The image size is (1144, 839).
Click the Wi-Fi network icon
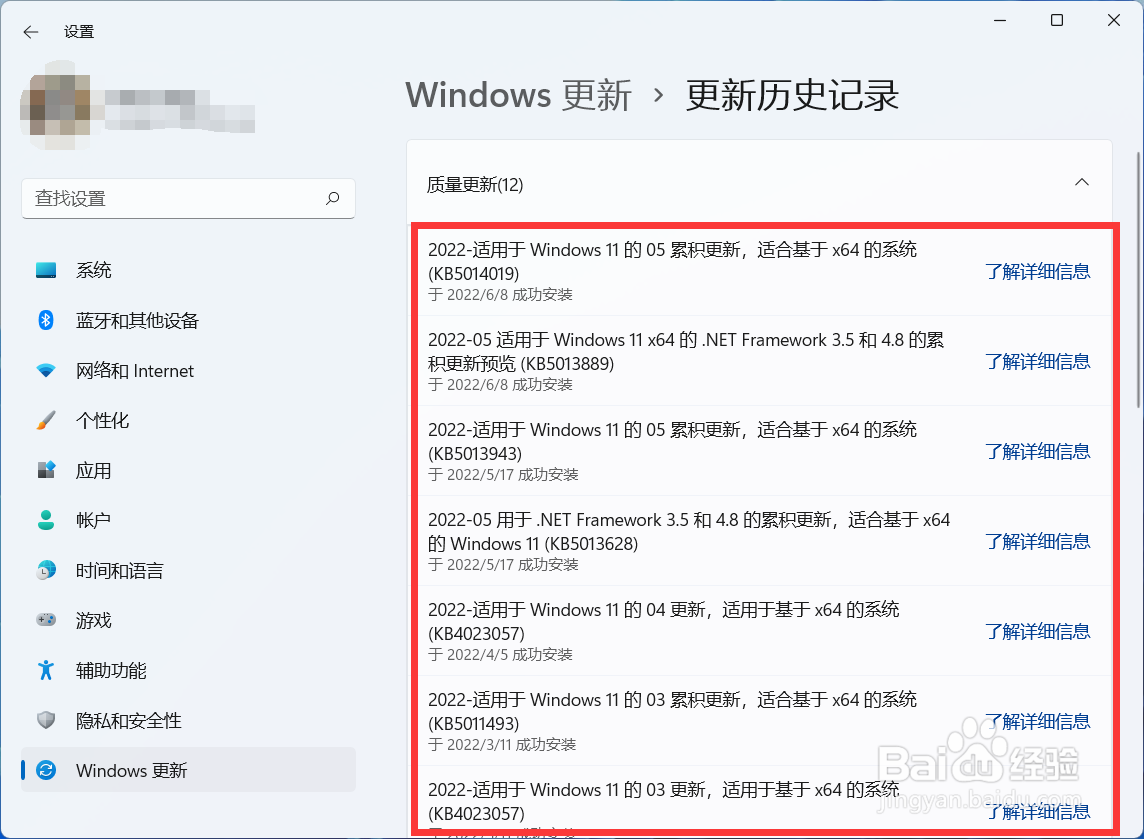46,371
